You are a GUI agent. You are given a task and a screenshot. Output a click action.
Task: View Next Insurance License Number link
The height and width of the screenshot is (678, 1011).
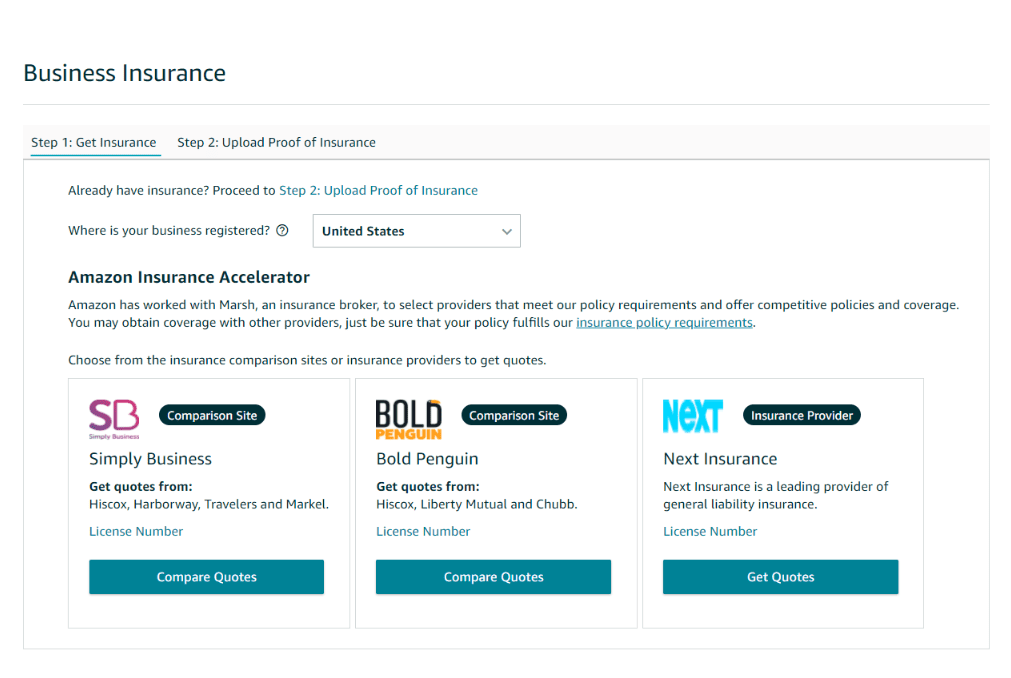pos(710,532)
